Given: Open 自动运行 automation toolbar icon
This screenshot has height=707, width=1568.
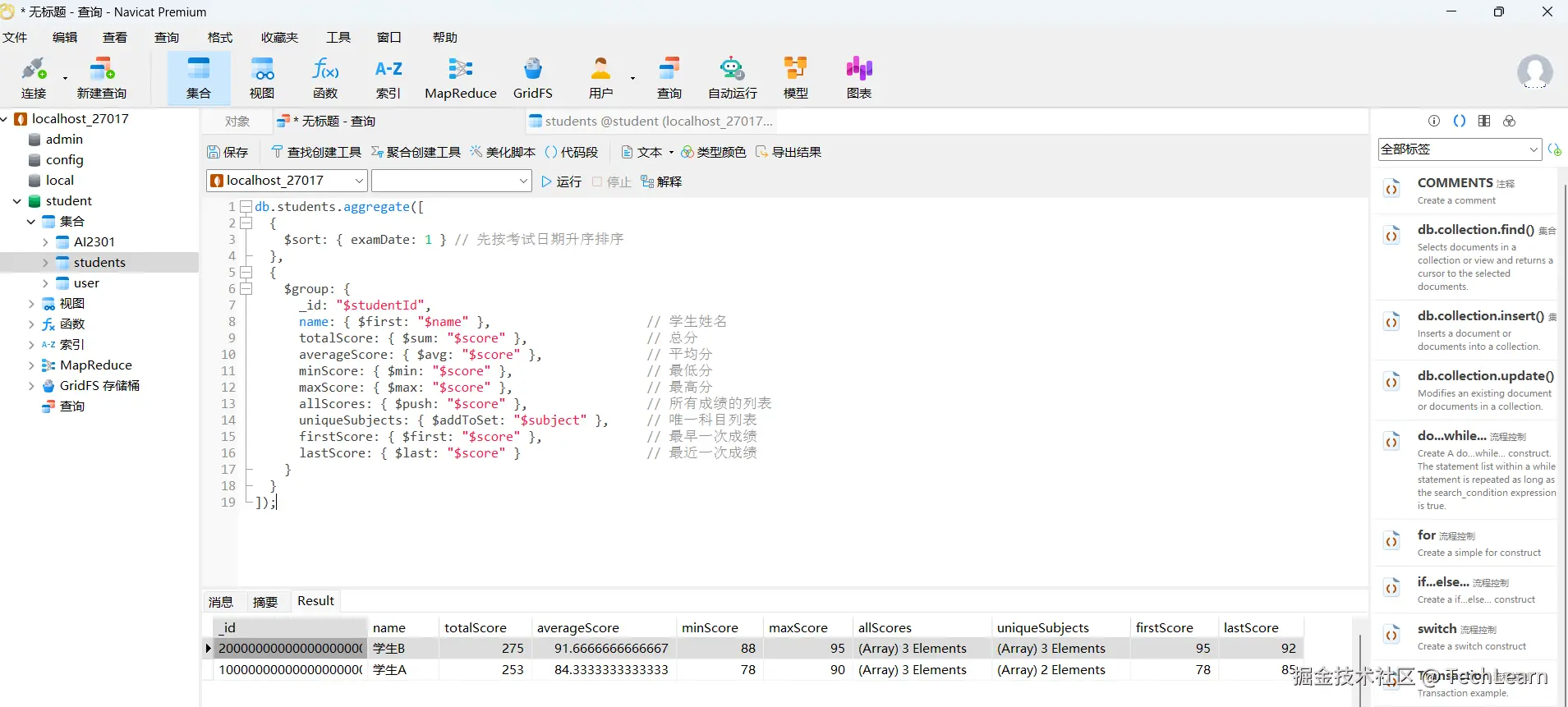Looking at the screenshot, I should point(733,78).
